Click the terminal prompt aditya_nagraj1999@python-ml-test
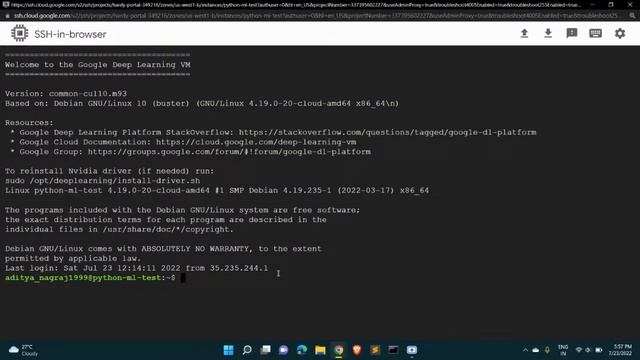This screenshot has height=360, width=640. 83,278
